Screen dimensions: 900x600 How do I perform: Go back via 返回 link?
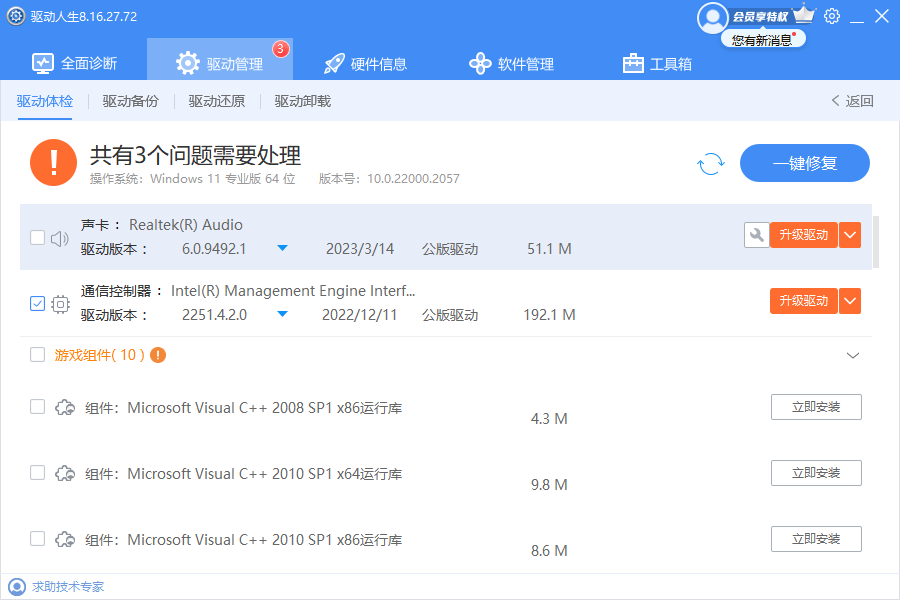tap(852, 101)
